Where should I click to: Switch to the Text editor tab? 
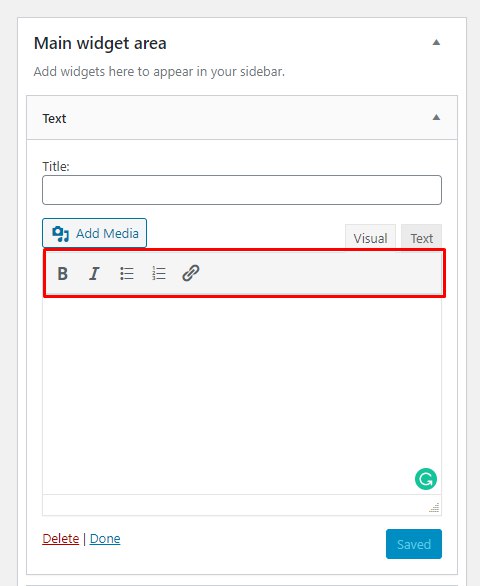(421, 237)
